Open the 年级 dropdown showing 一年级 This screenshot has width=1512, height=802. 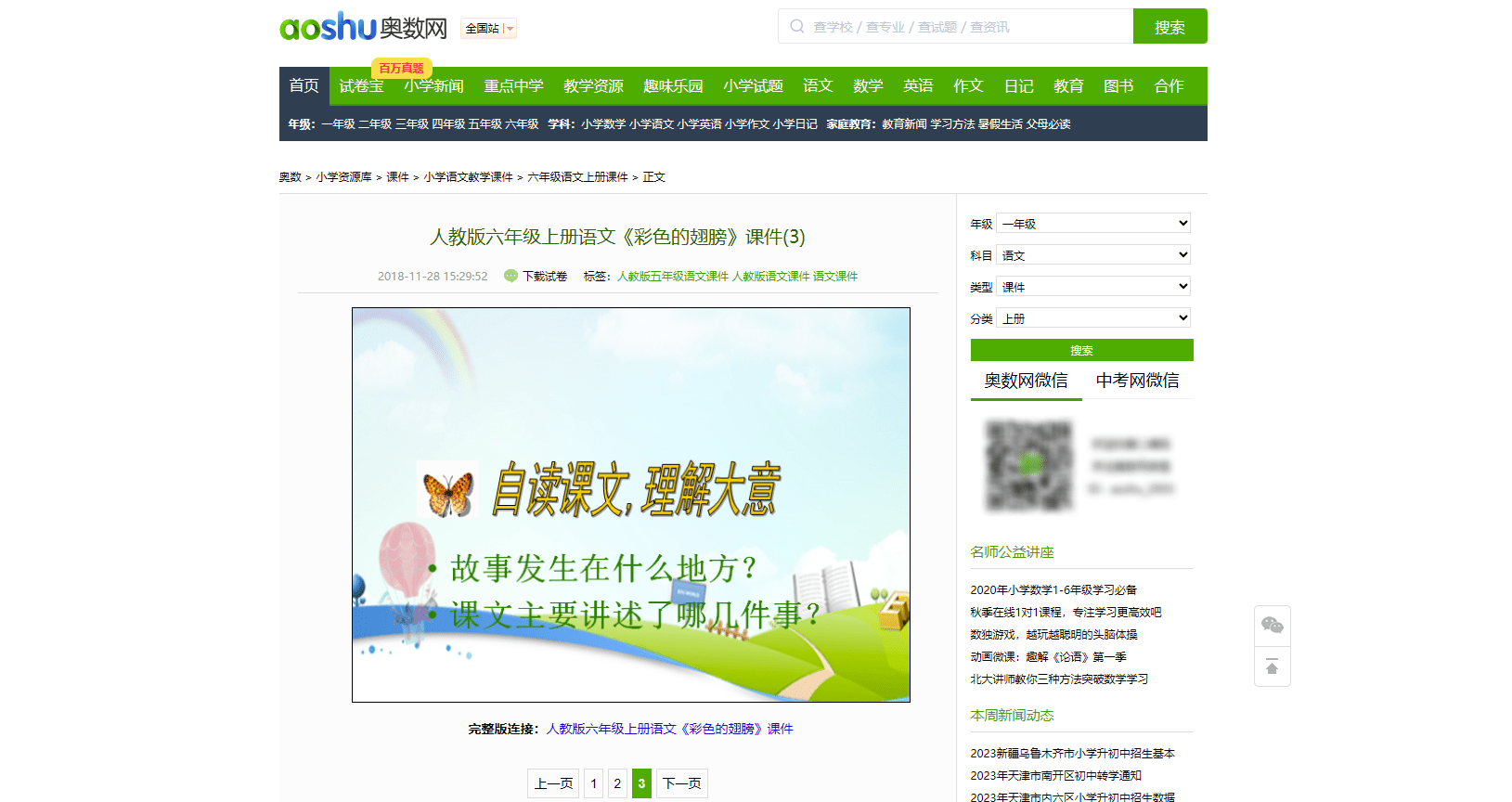pos(1093,224)
